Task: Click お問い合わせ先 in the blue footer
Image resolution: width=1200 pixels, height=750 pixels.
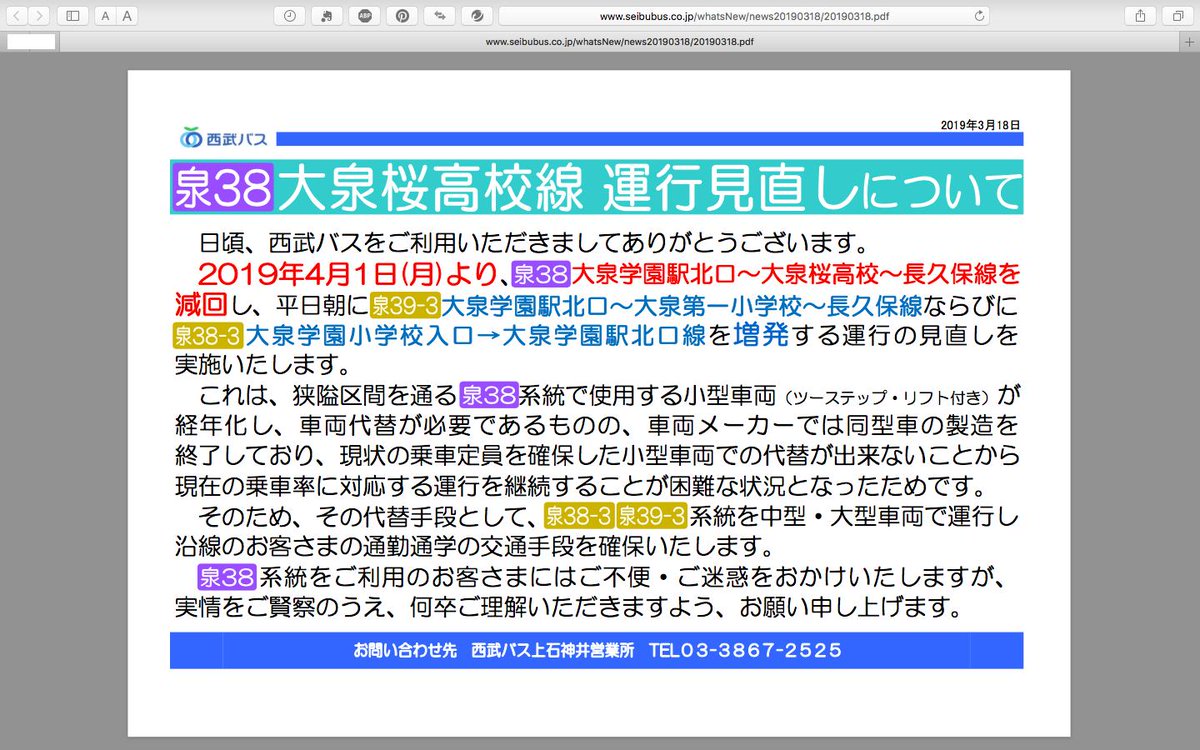Action: [x=405, y=651]
